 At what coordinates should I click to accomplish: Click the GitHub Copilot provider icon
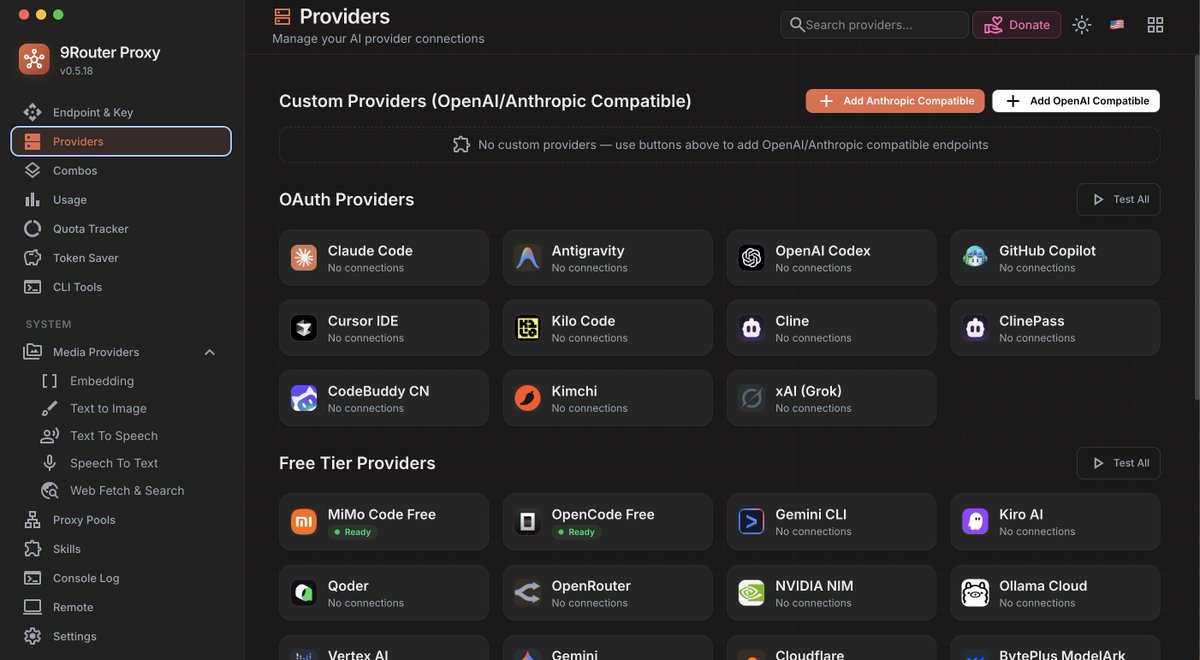(x=975, y=258)
